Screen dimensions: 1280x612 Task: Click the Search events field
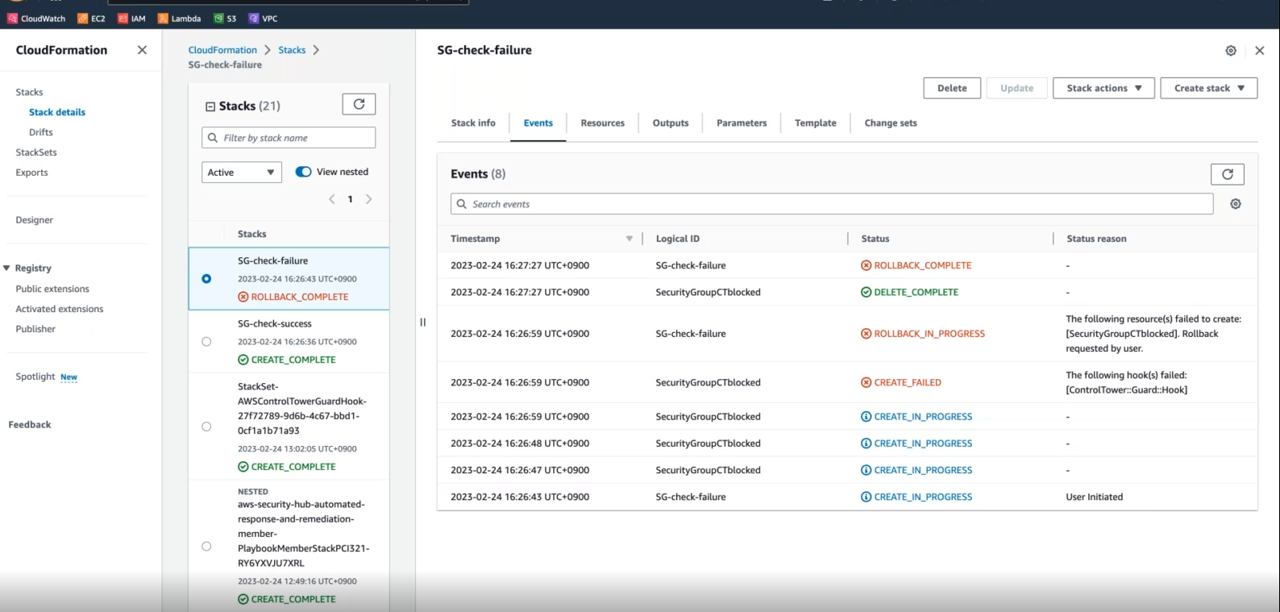[831, 204]
